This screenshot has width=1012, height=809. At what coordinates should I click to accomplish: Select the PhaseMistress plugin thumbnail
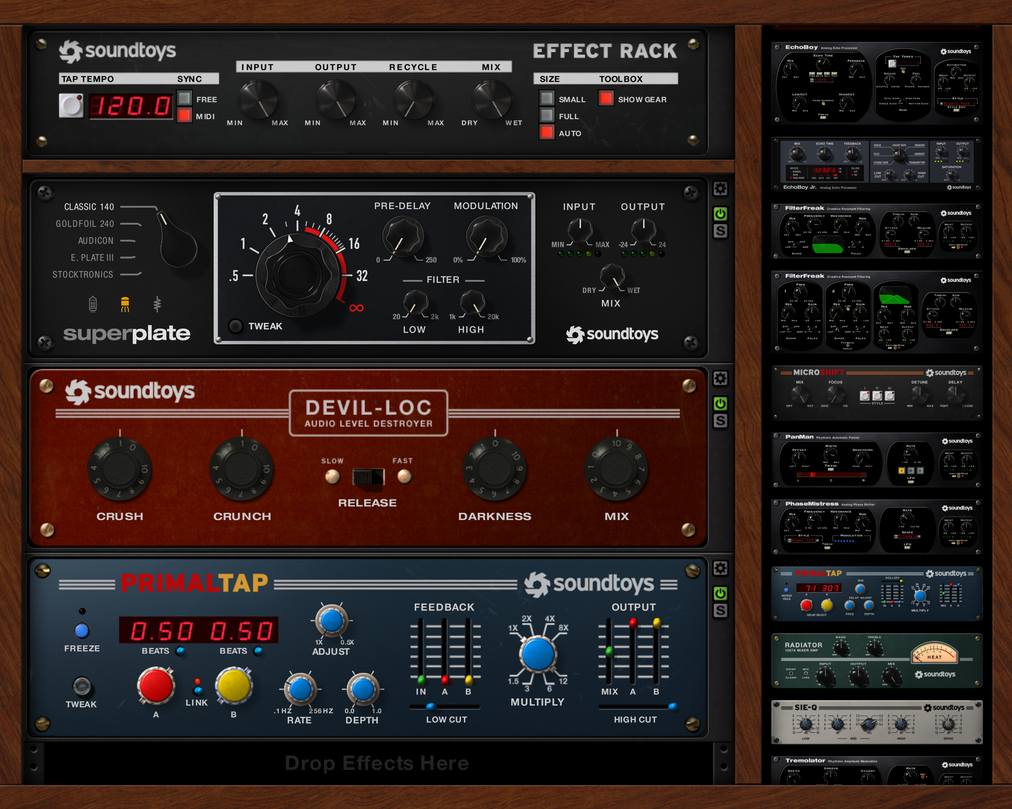[x=876, y=527]
